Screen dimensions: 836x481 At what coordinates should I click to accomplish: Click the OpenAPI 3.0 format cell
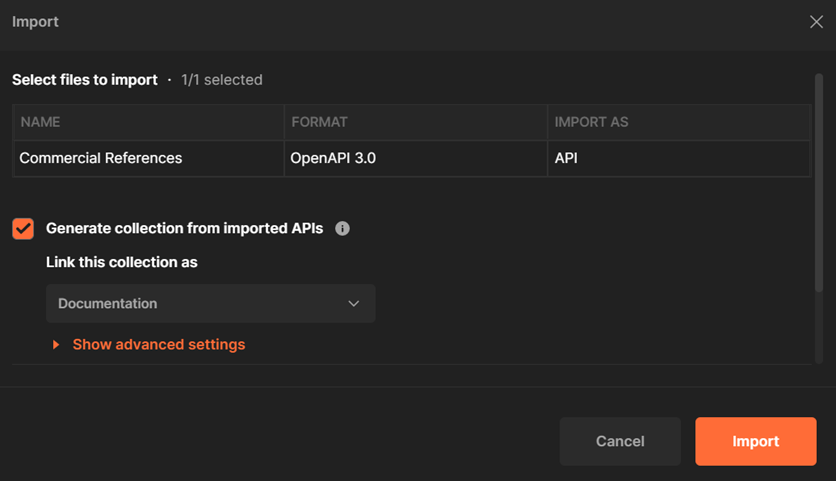tap(416, 158)
